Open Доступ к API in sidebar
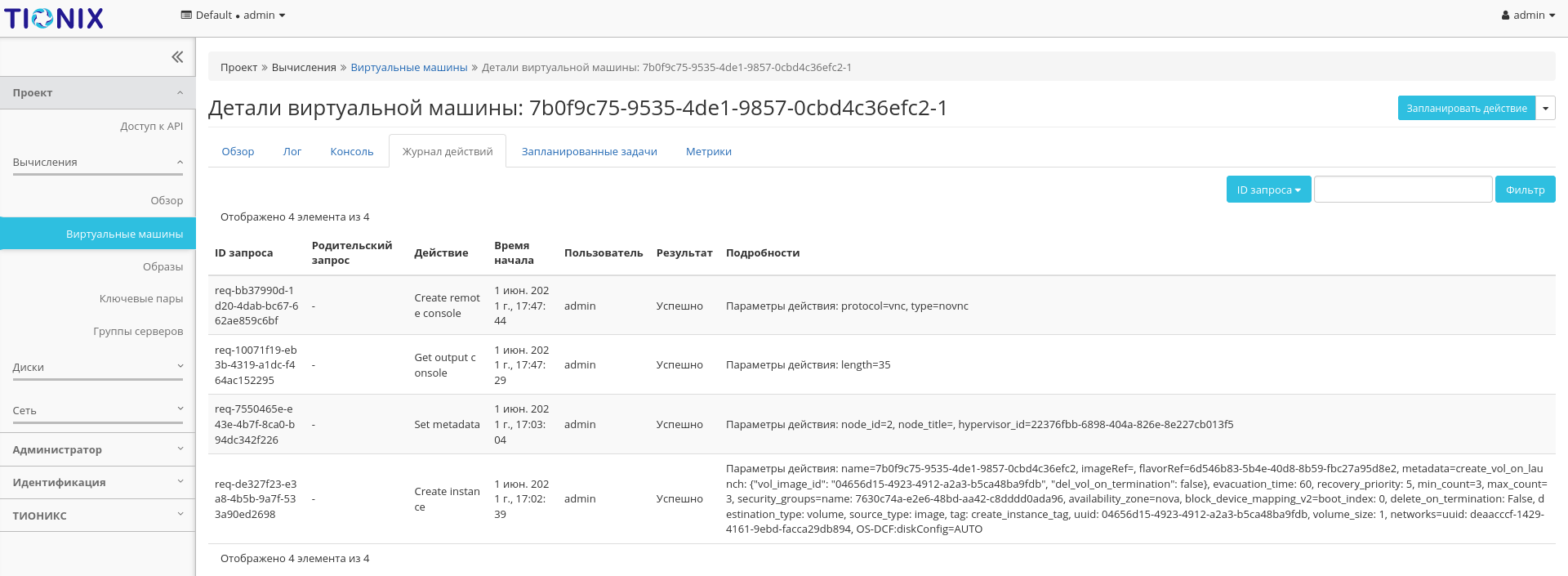1568x576 pixels. [151, 127]
